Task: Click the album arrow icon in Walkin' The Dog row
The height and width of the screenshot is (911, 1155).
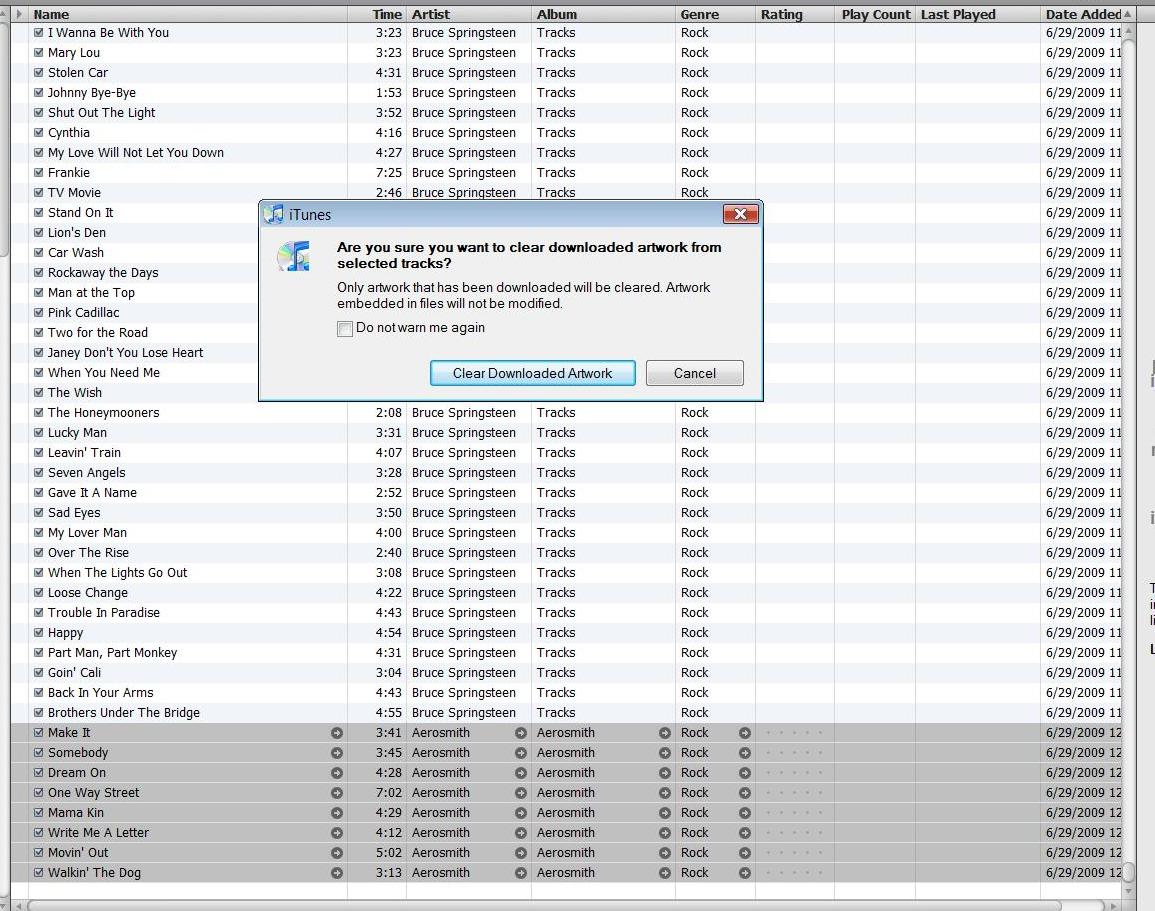Action: click(x=664, y=873)
